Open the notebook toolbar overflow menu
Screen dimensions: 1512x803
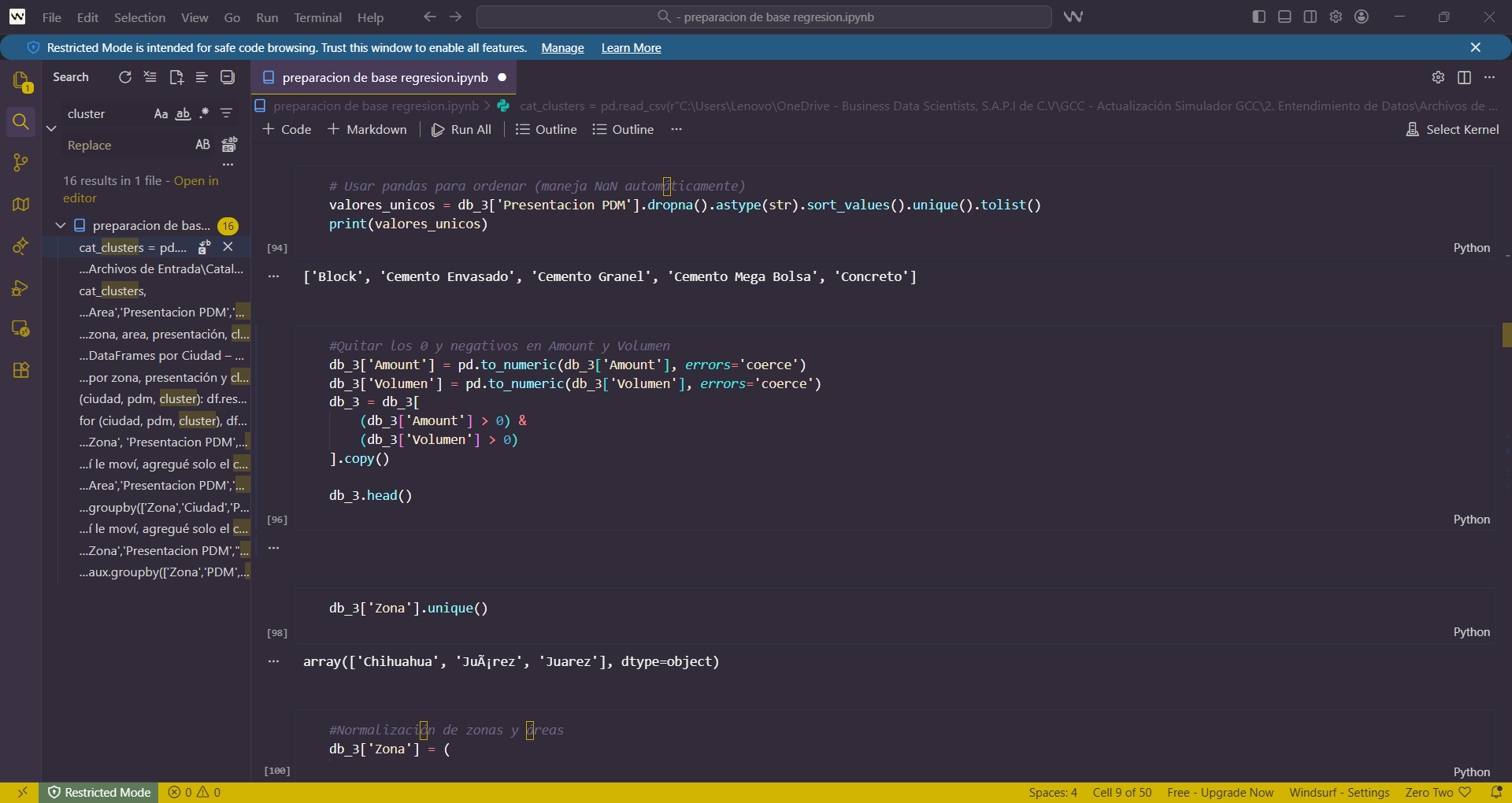pyautogui.click(x=676, y=129)
